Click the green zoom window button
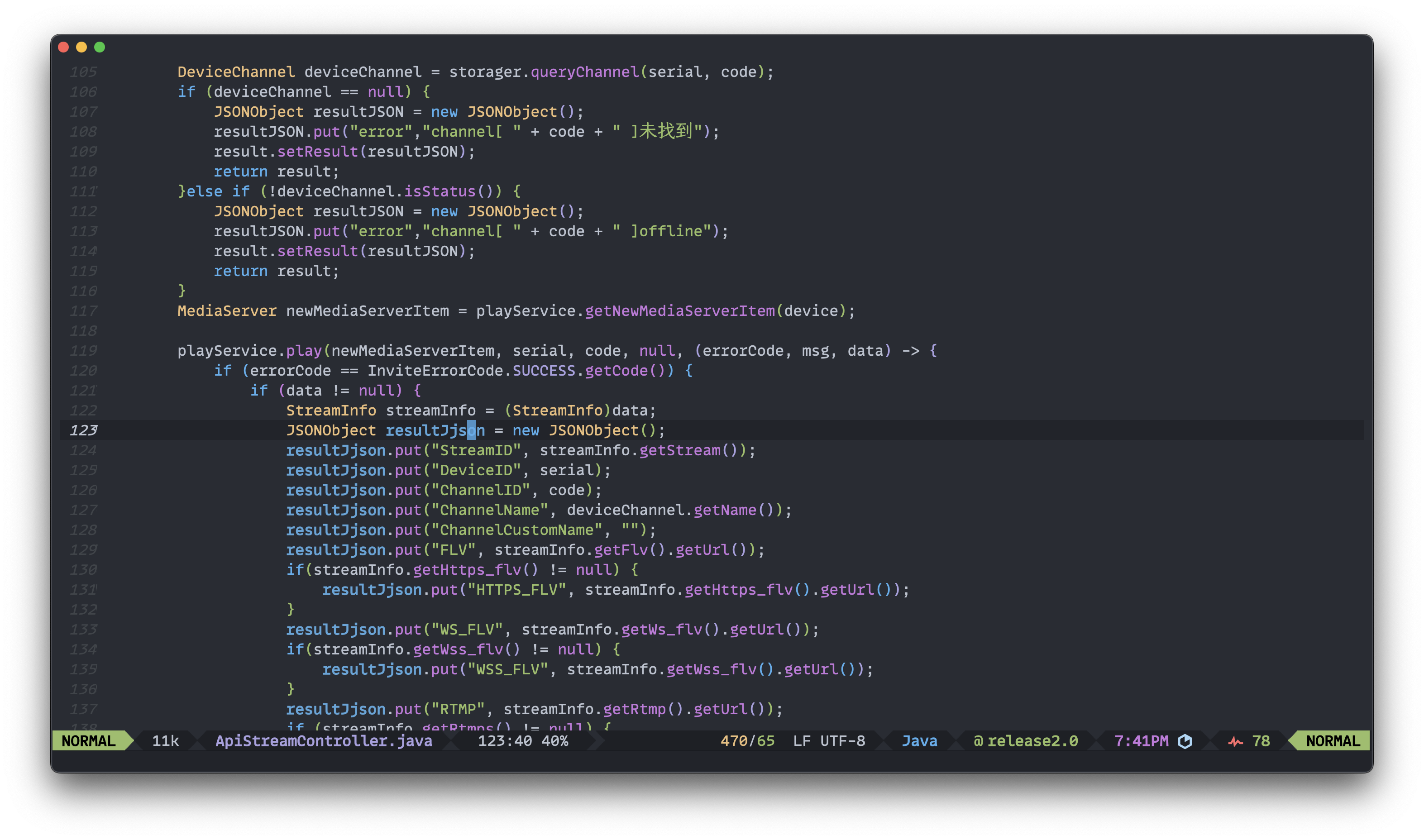Image resolution: width=1424 pixels, height=840 pixels. pyautogui.click(x=100, y=47)
